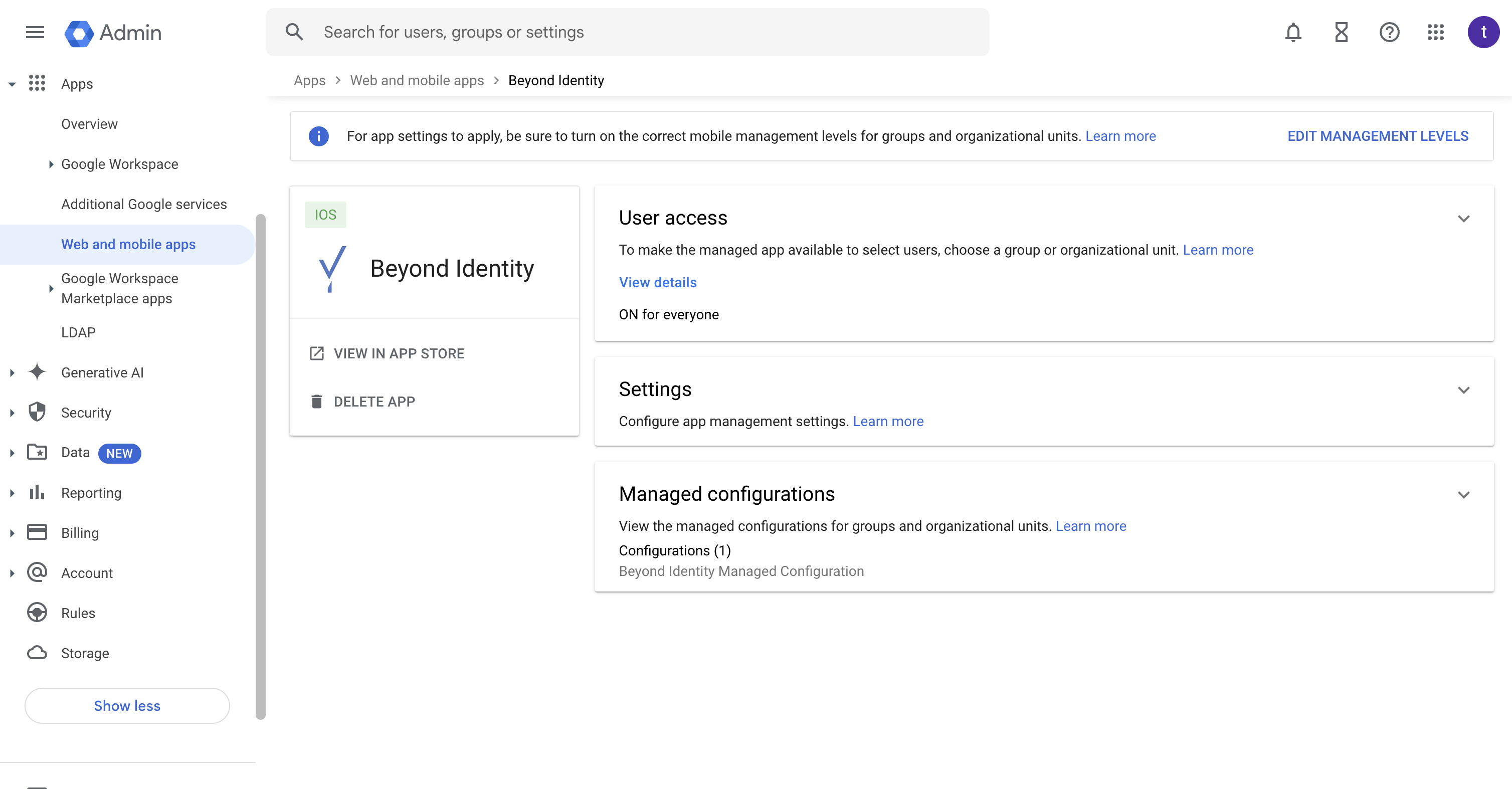The image size is (1512, 789).
Task: Open the hourglass tasks icon
Action: [x=1341, y=32]
